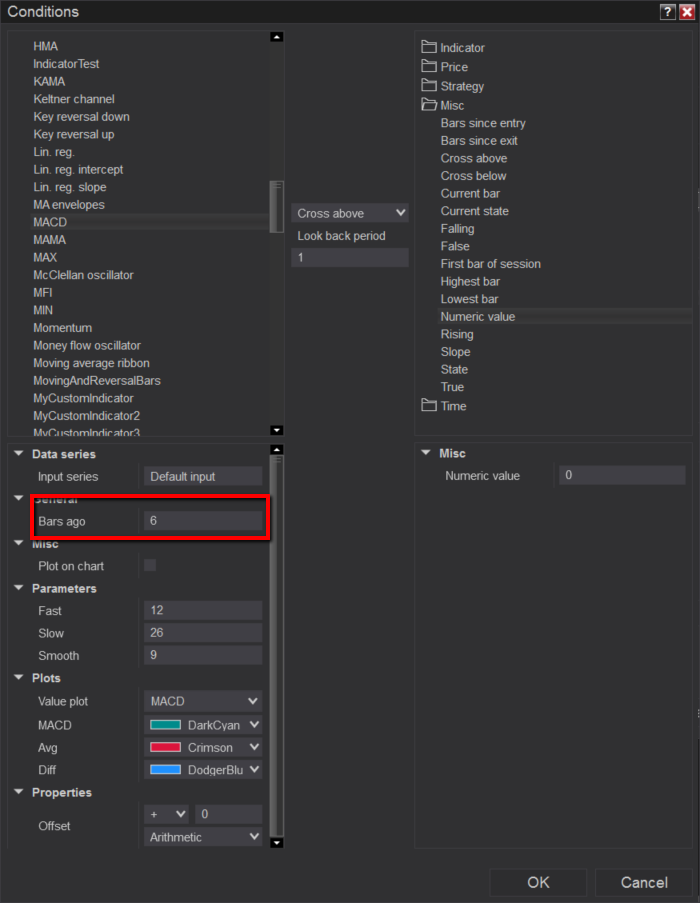
Task: Click the Offset value field
Action: [229, 814]
